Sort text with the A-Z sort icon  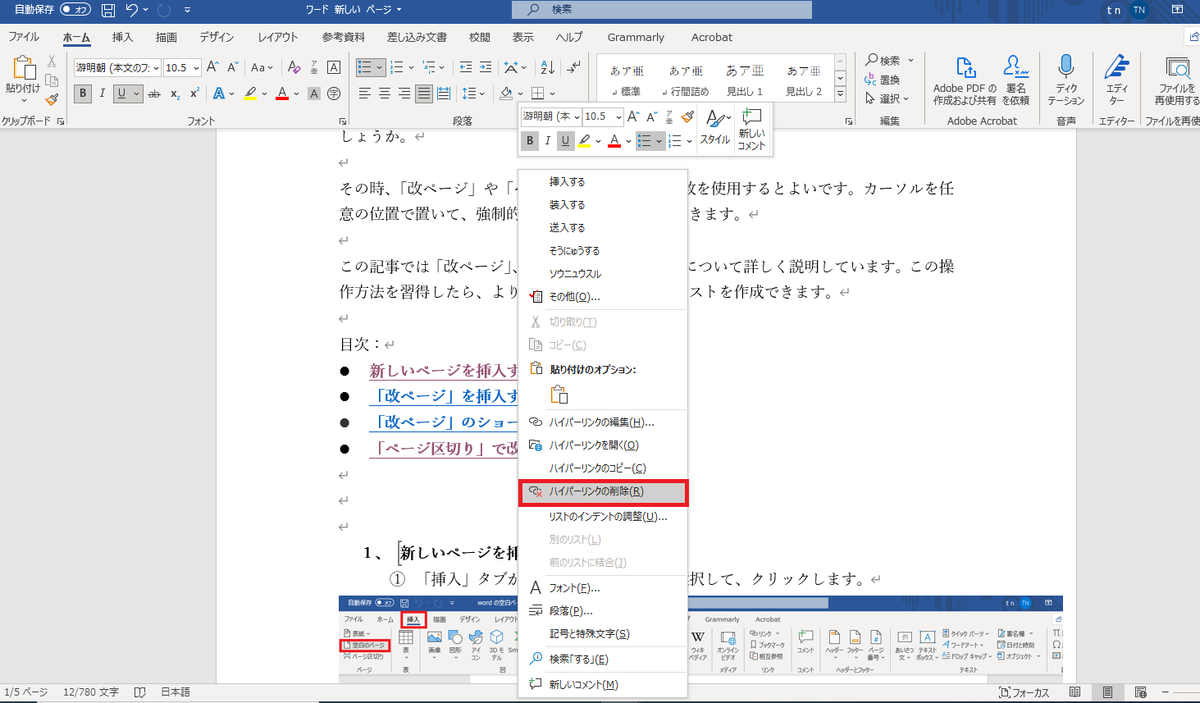547,68
